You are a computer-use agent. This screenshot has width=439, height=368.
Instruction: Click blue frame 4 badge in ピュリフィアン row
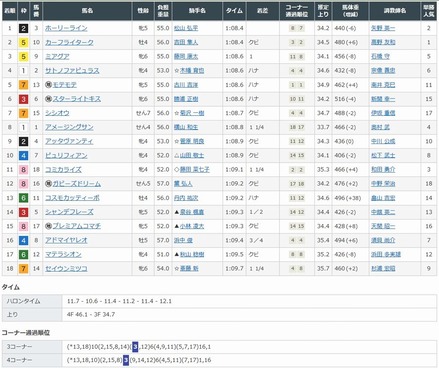point(23,156)
